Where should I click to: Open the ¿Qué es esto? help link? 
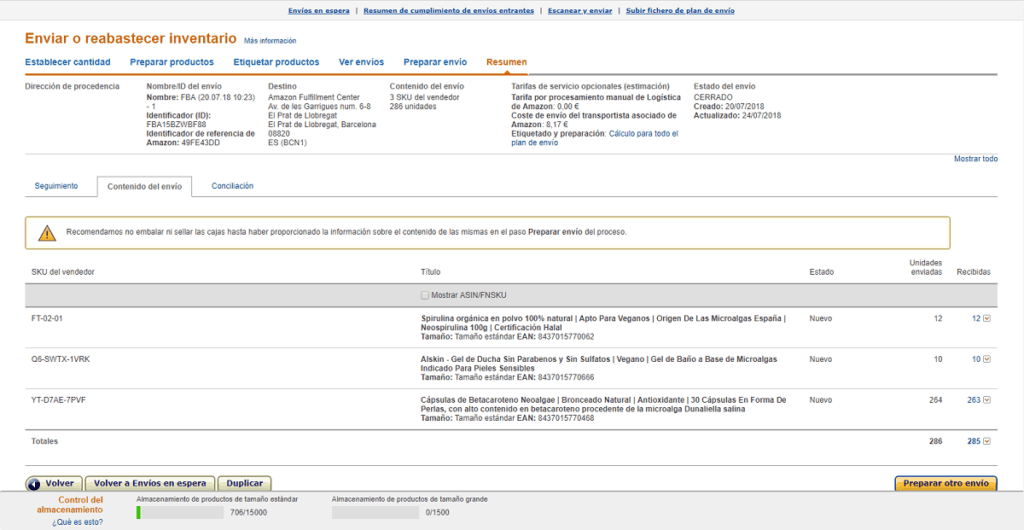tap(77, 521)
